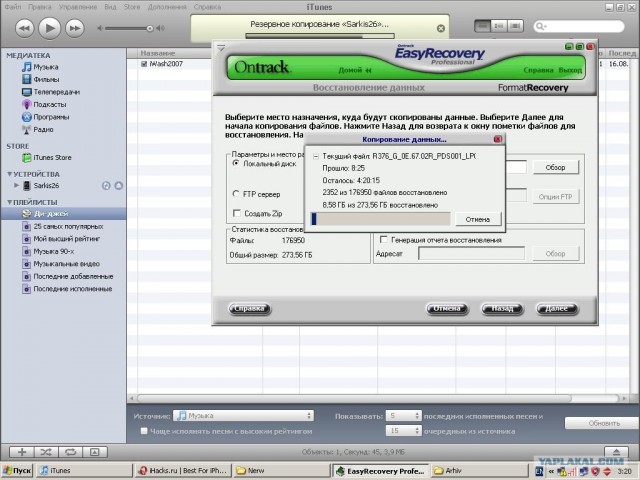The image size is (640, 480).
Task: Open the 25 самых популярных playlist
Action: pos(68,227)
